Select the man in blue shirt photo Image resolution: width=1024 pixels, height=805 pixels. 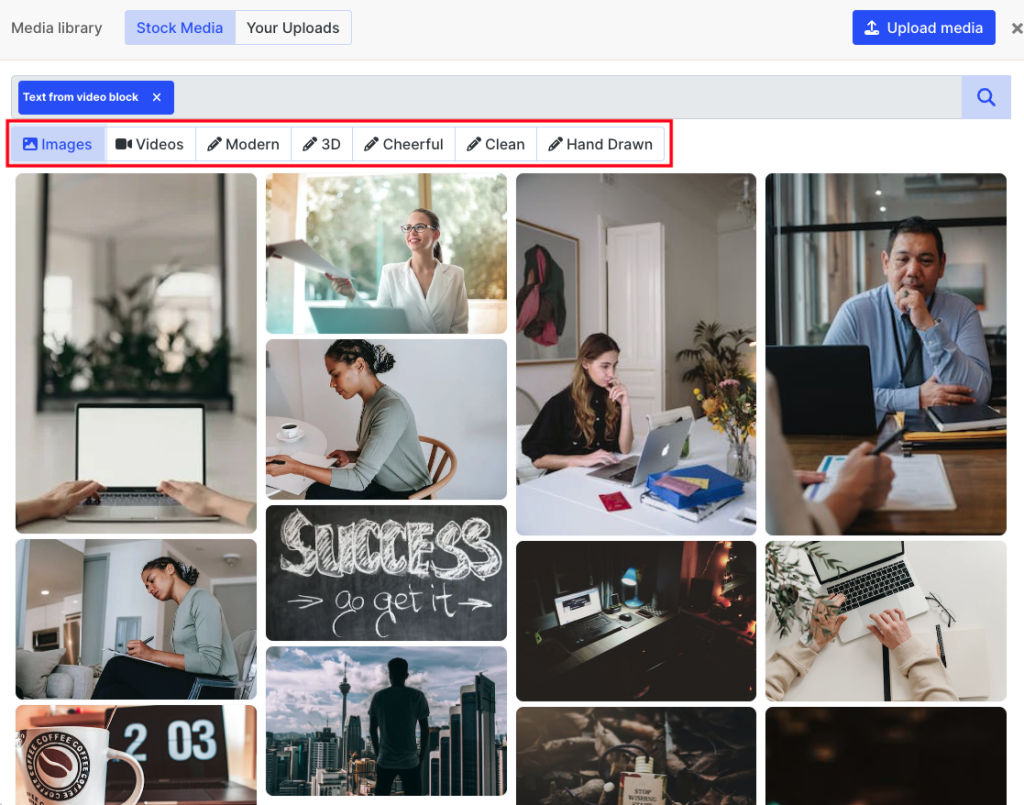(x=885, y=353)
